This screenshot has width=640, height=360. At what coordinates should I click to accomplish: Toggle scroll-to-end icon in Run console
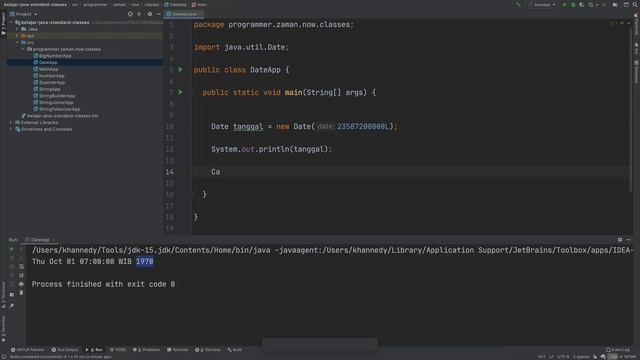21,276
